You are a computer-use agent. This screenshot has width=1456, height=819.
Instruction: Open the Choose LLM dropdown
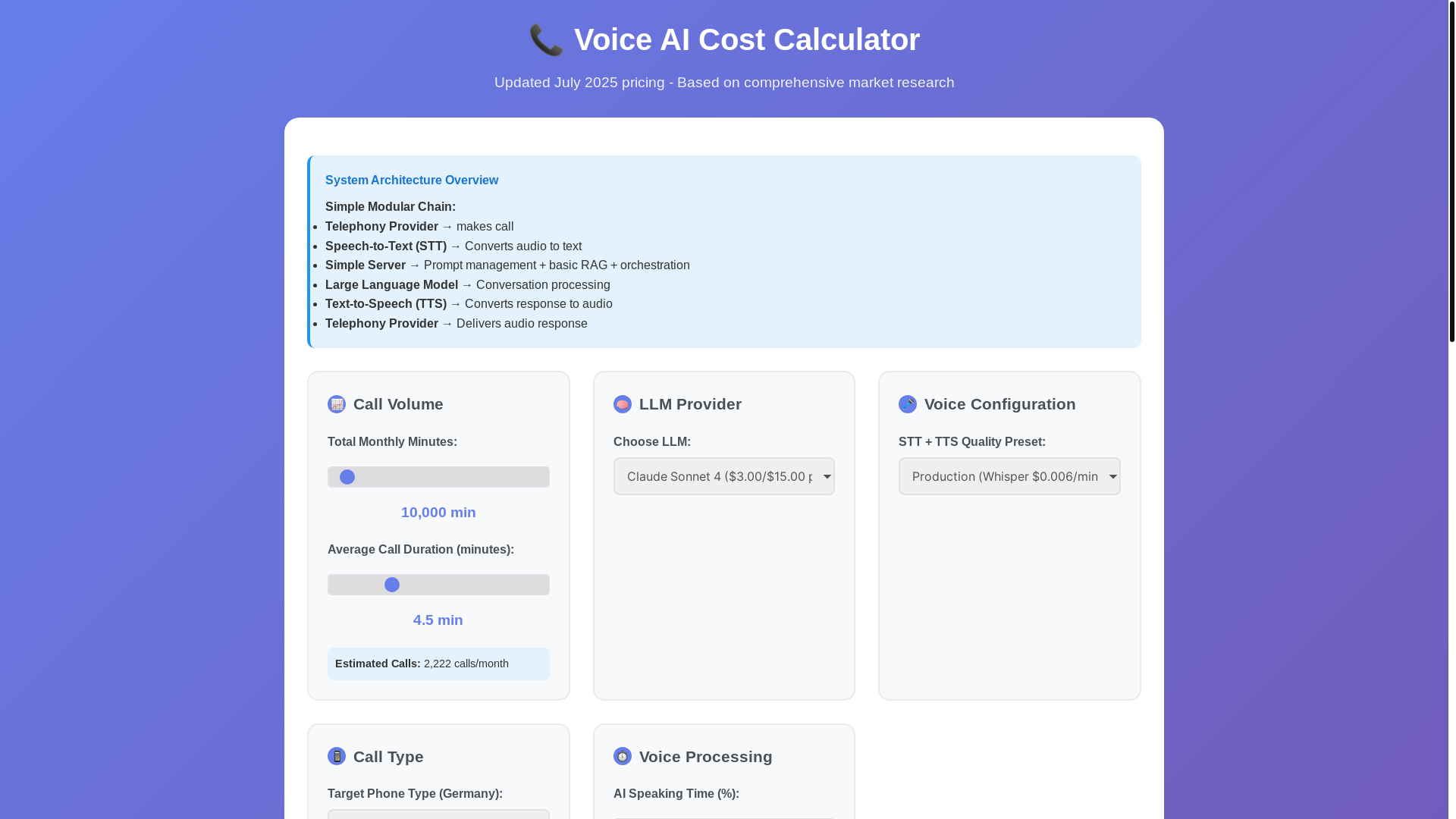(723, 476)
